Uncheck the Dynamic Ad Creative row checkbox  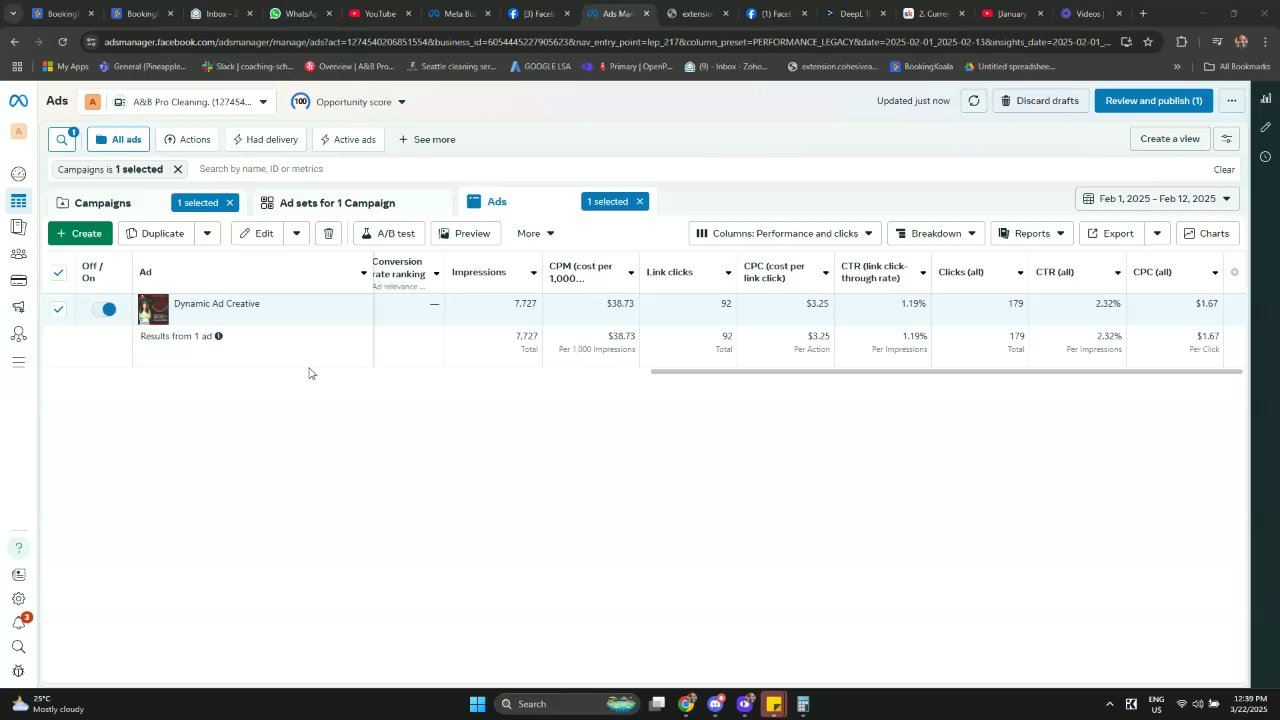coord(58,309)
